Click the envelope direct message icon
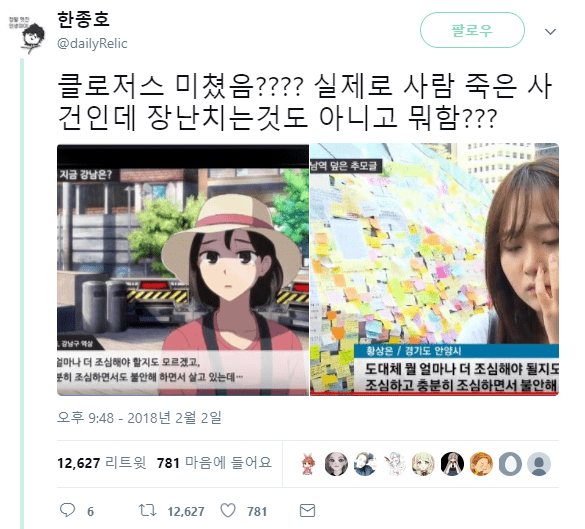This screenshot has height=529, width=585. 307,510
